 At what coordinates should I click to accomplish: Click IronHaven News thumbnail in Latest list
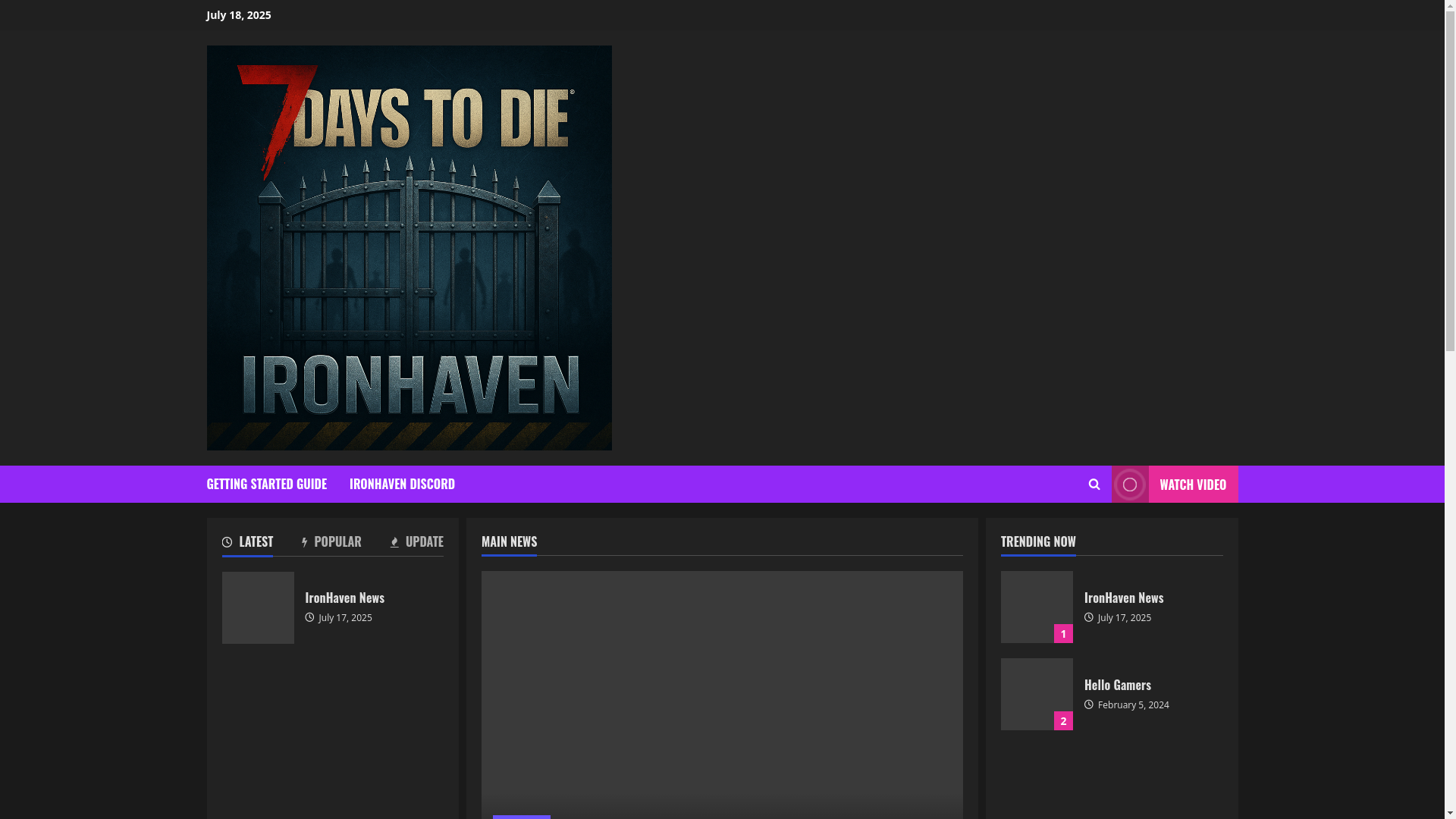click(258, 607)
